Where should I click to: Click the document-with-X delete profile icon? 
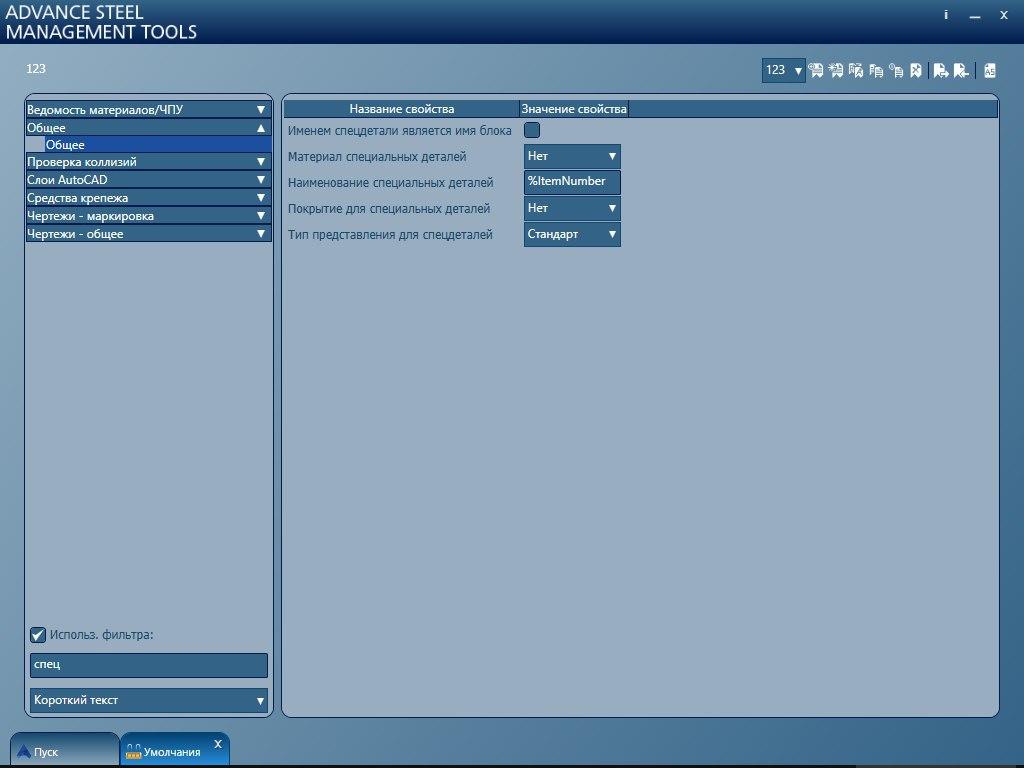coord(915,70)
